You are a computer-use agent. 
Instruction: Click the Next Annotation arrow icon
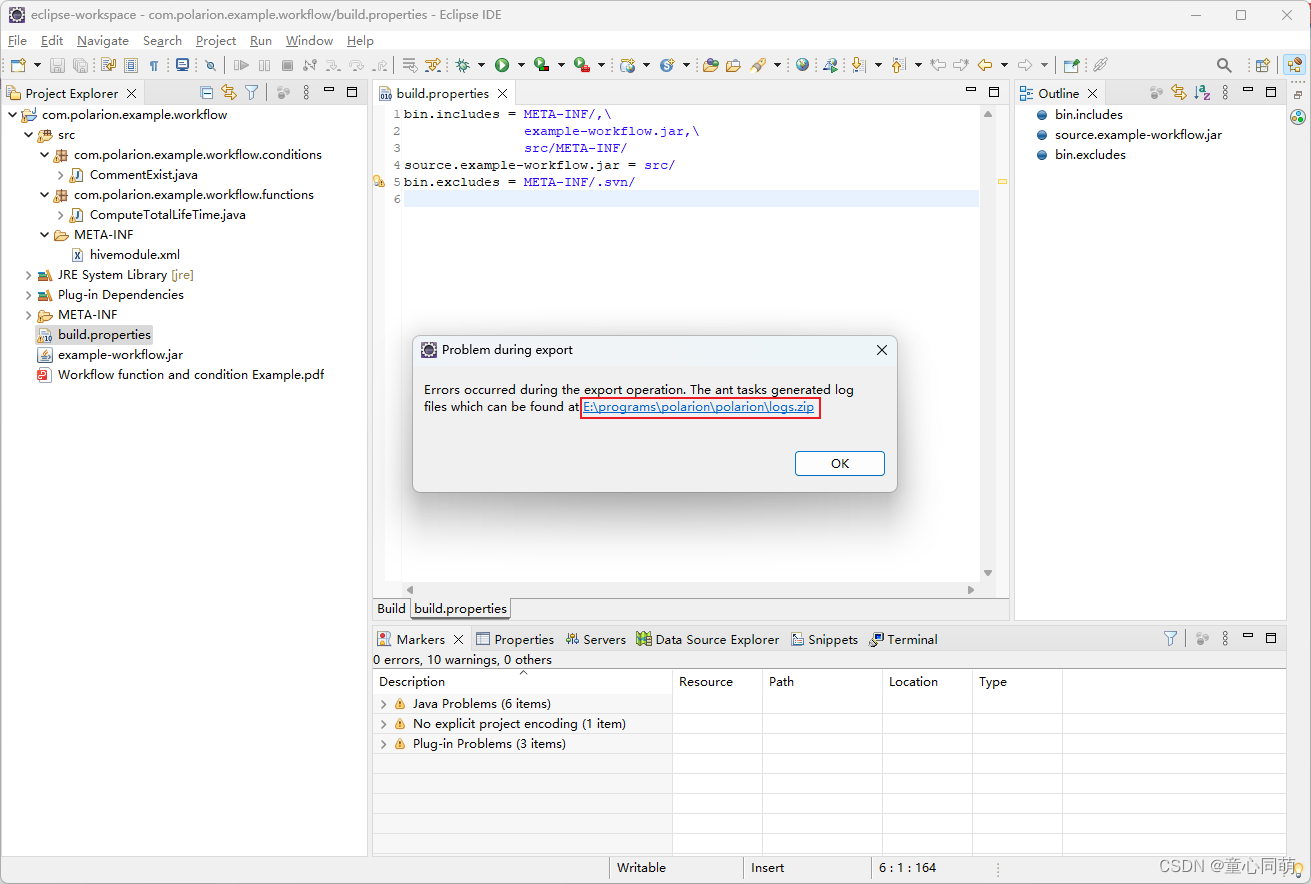pyautogui.click(x=858, y=65)
